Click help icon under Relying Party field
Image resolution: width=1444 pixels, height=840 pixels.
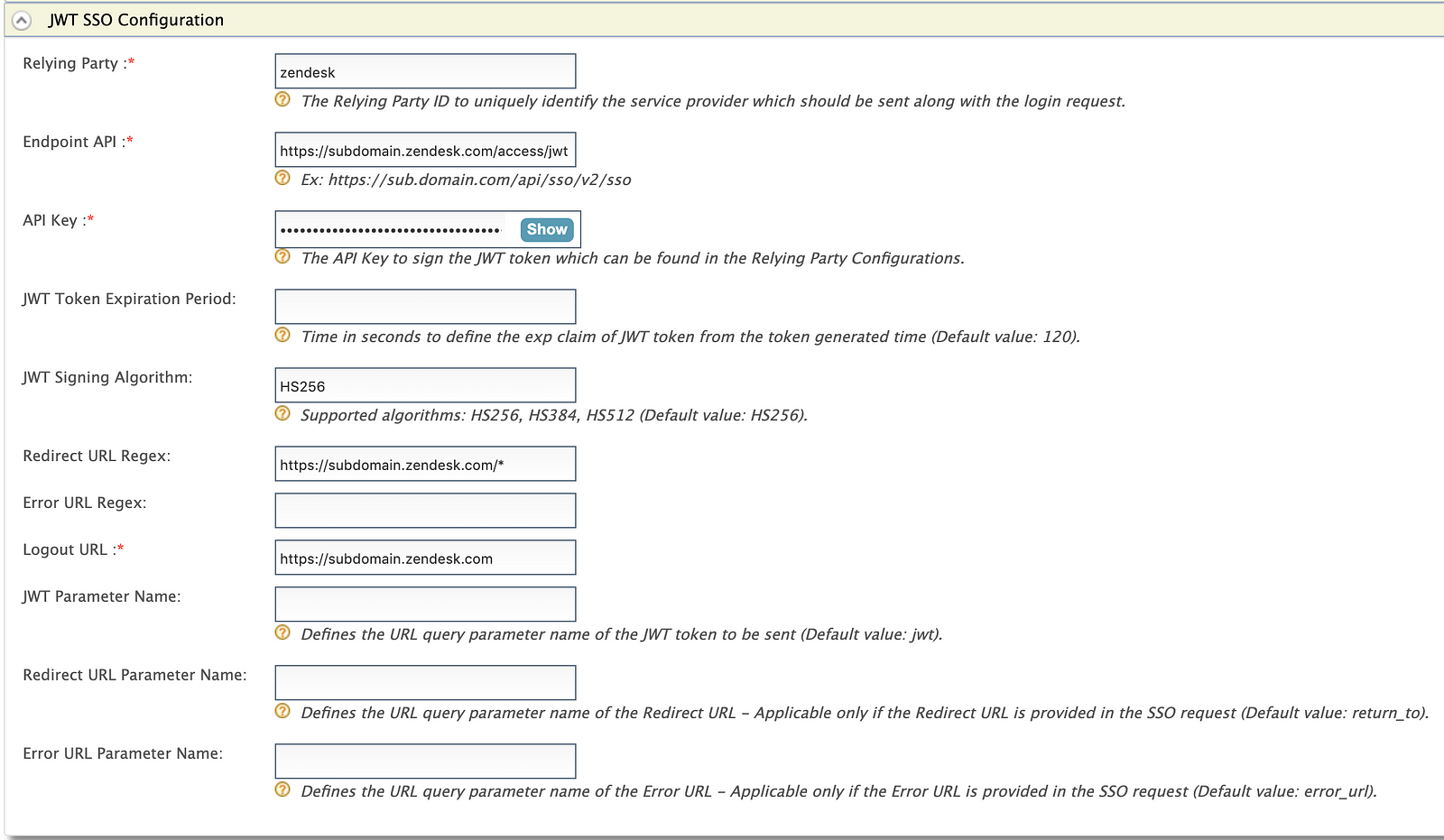(x=282, y=100)
